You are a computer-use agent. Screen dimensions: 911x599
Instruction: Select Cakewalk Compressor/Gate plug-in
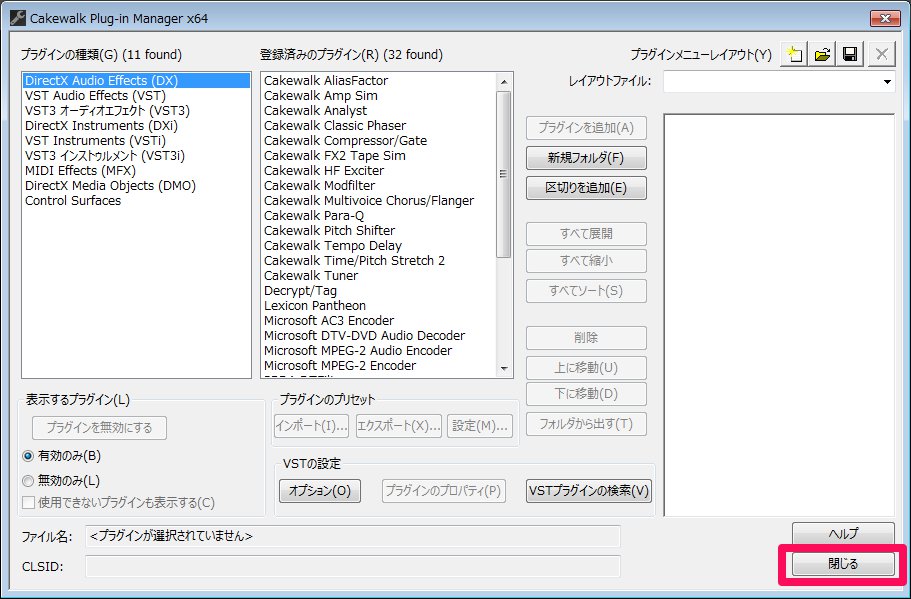[x=379, y=141]
